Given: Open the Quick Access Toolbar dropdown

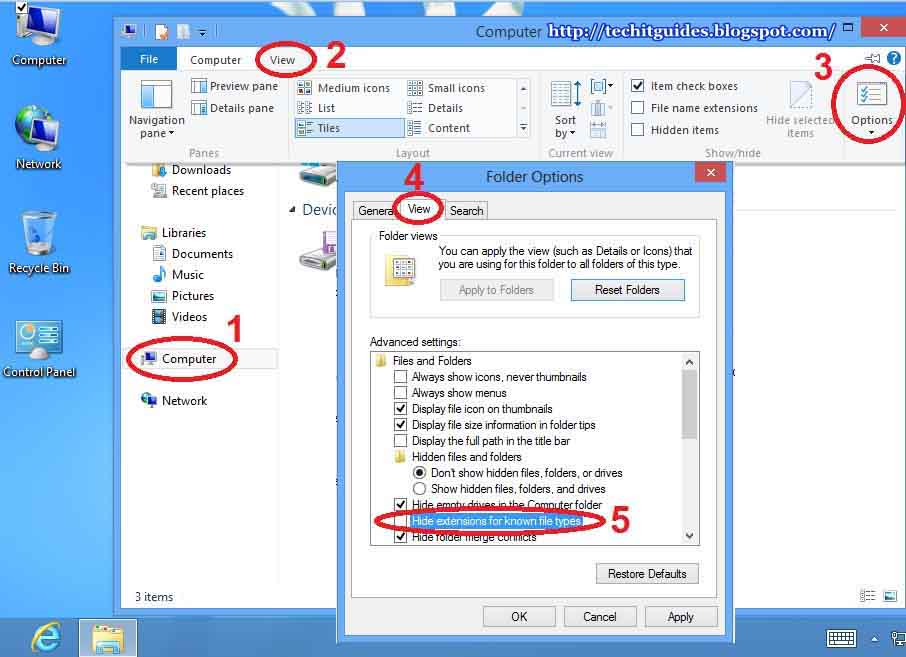Looking at the screenshot, I should (201, 31).
